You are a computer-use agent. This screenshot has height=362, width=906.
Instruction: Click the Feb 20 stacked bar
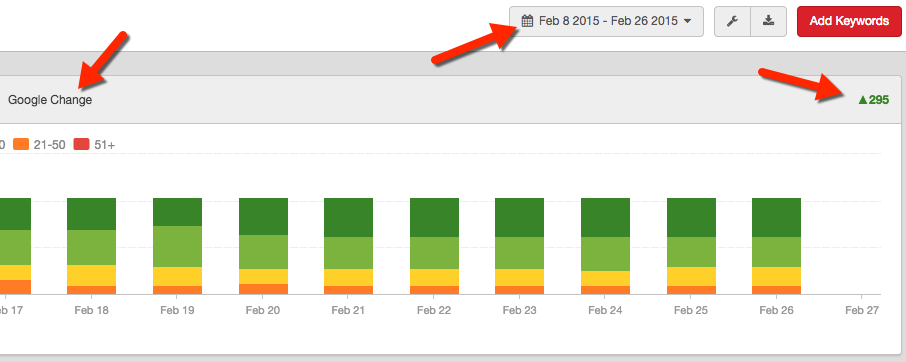[263, 246]
